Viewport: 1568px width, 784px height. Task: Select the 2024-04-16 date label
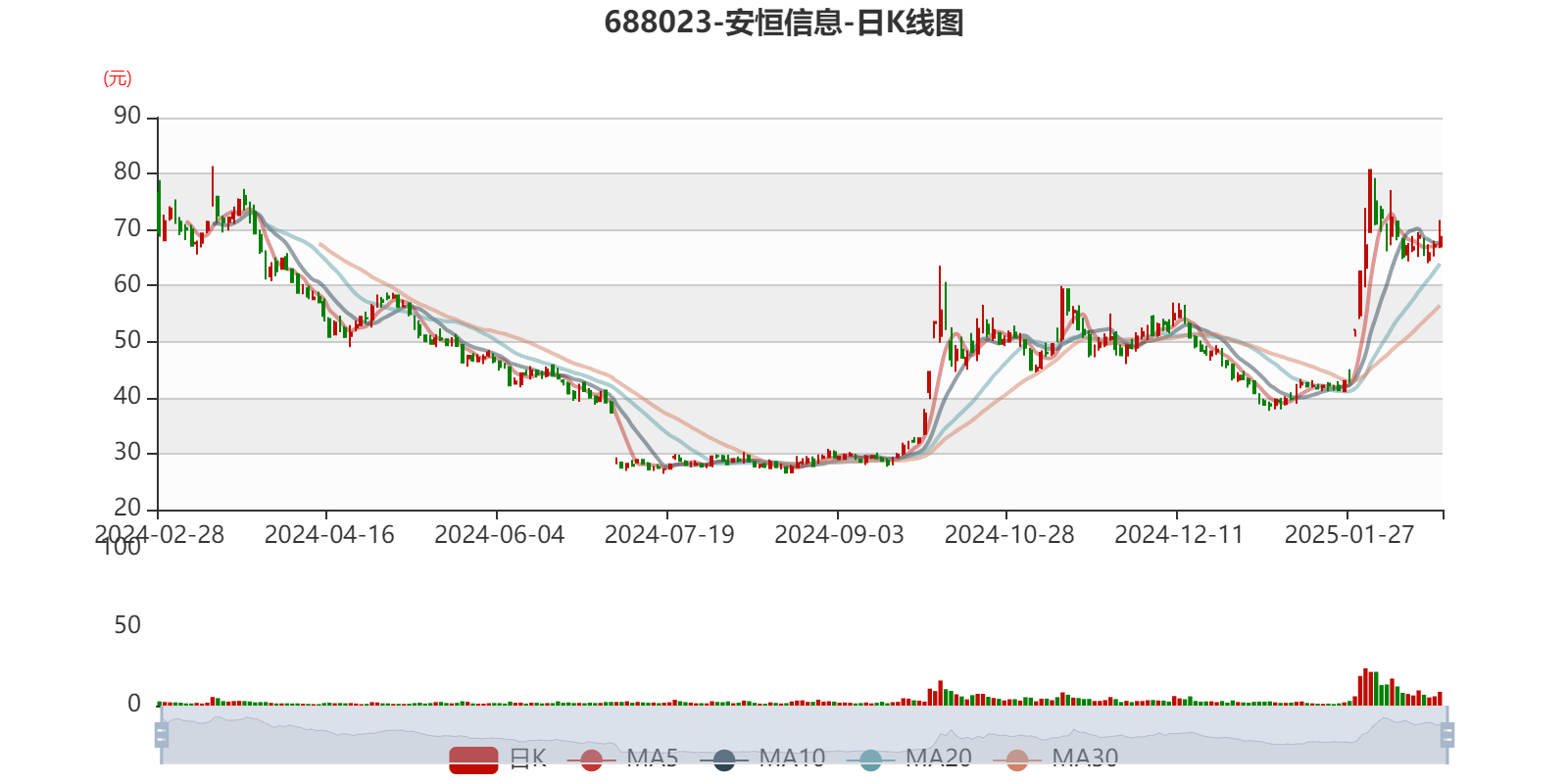329,535
